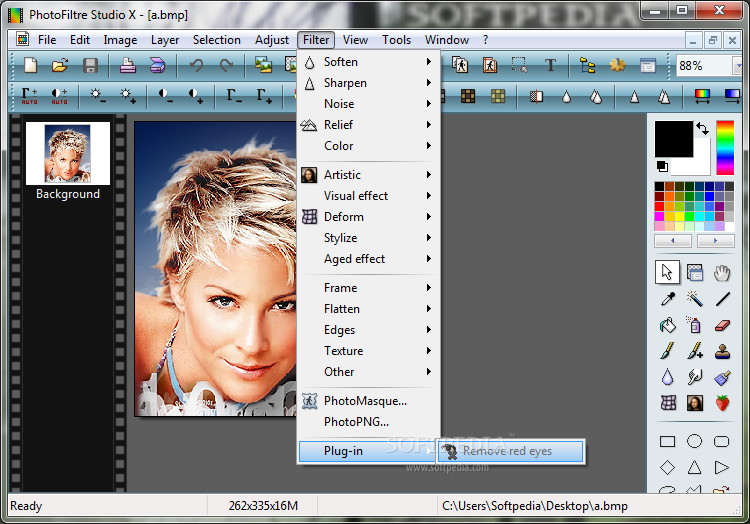Open the Adjust menu
750x524 pixels.
272,40
